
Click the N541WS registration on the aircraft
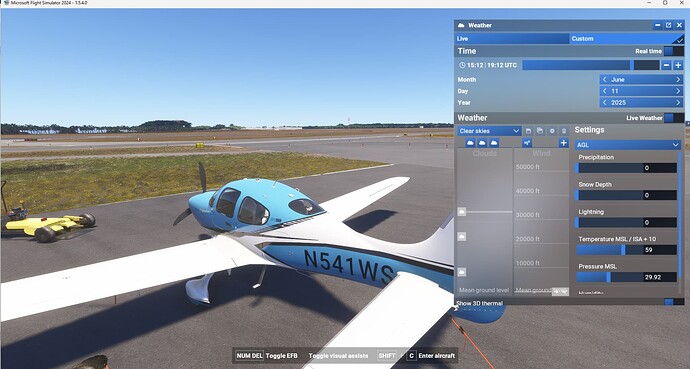[x=348, y=267]
